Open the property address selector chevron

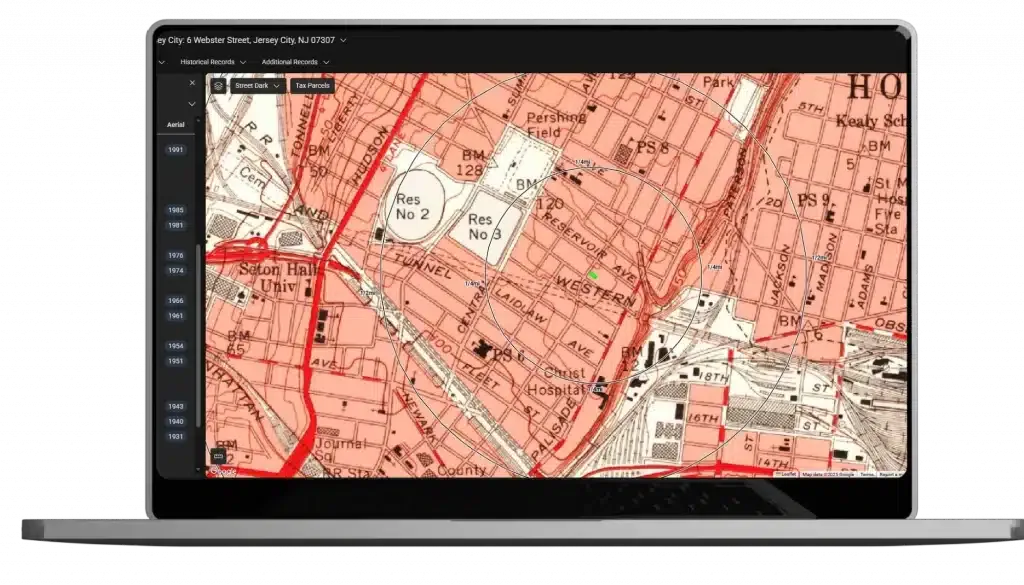(x=343, y=40)
